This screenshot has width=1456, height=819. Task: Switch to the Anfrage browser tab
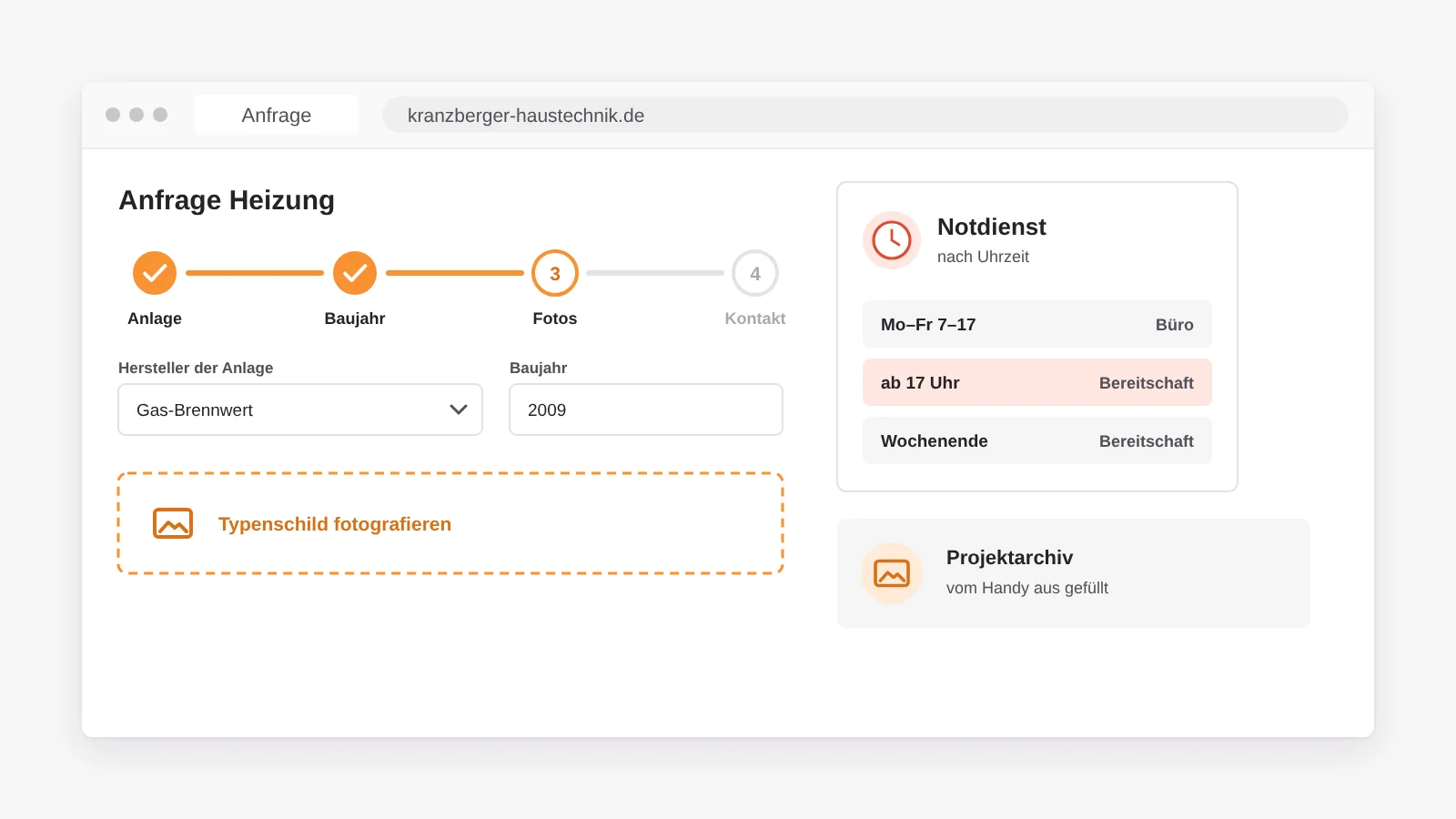277,116
